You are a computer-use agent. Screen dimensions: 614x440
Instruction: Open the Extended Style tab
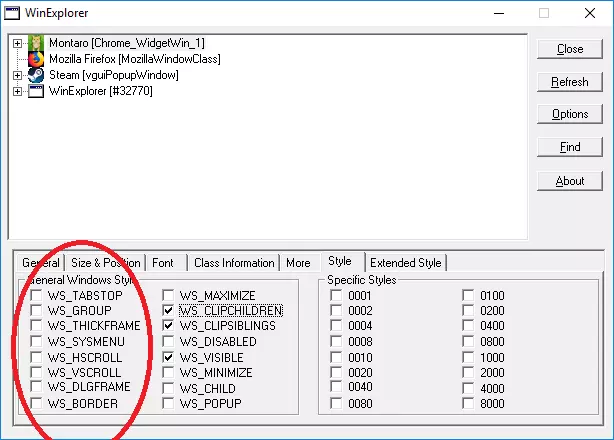406,263
